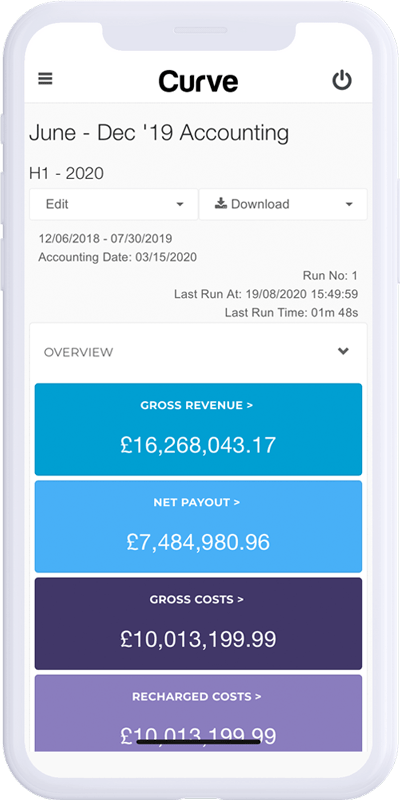Tap the phone home indicator bar
400x800 pixels.
coord(198,741)
